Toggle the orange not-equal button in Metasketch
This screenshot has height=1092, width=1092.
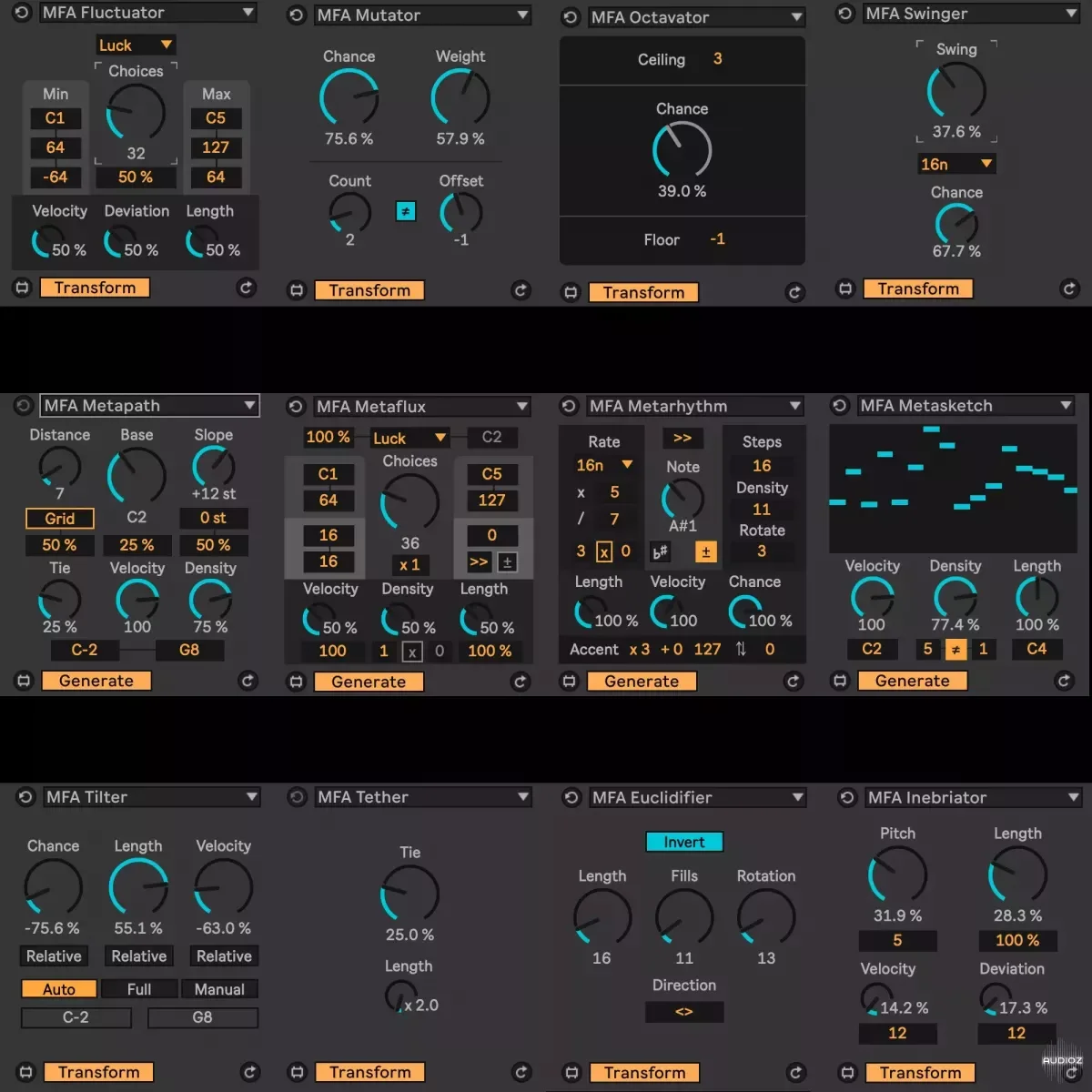955,649
